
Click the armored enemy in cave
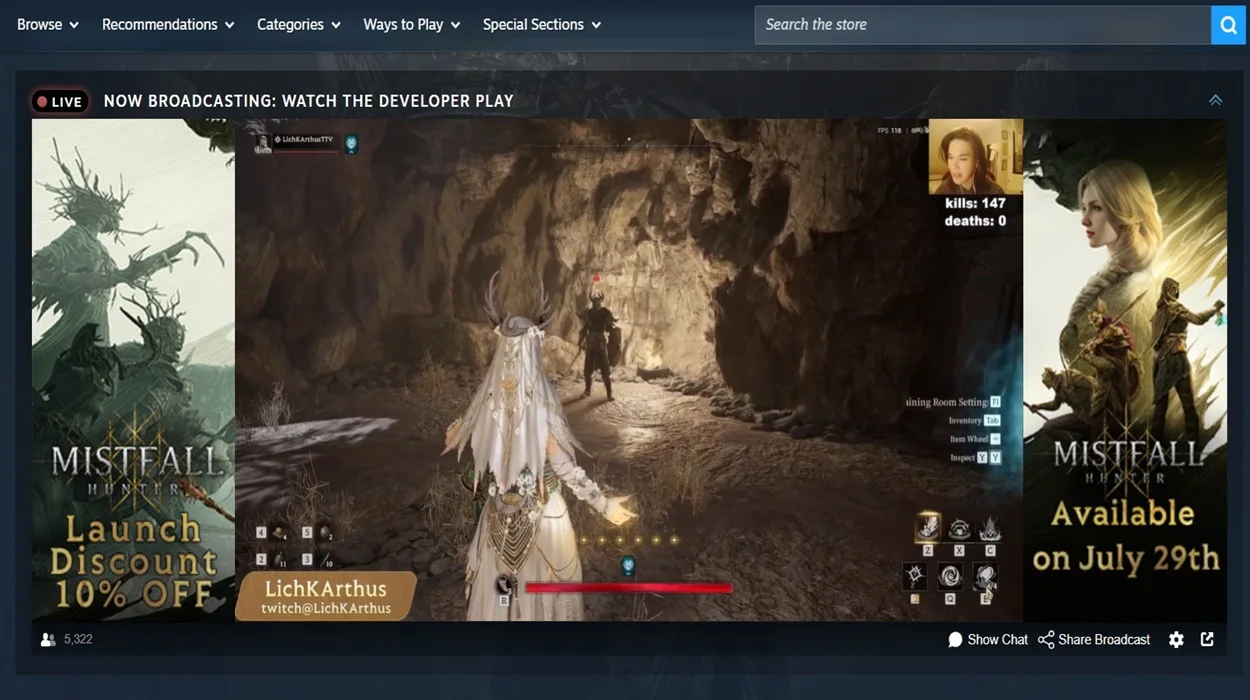(599, 346)
